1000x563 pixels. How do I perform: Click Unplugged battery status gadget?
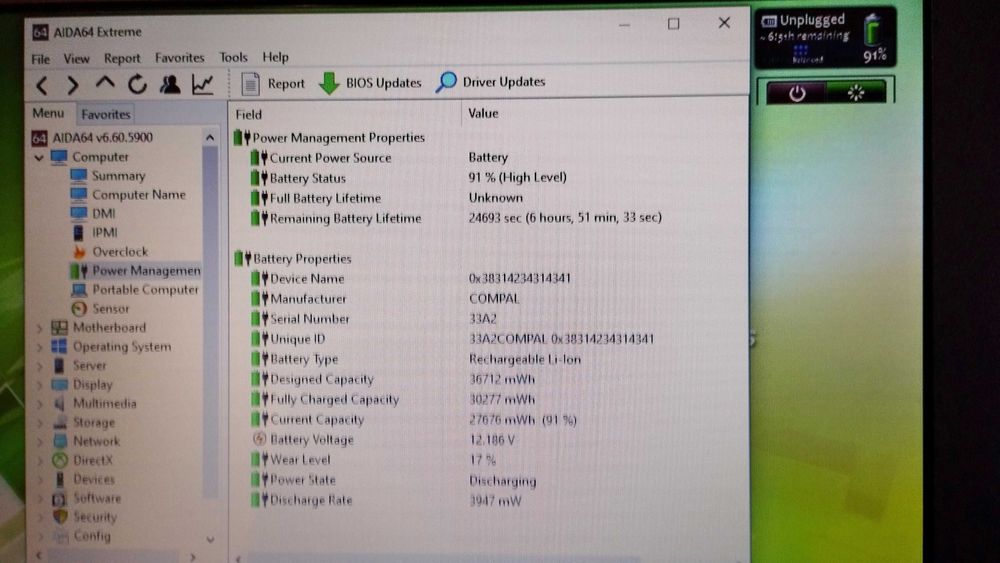tap(825, 37)
